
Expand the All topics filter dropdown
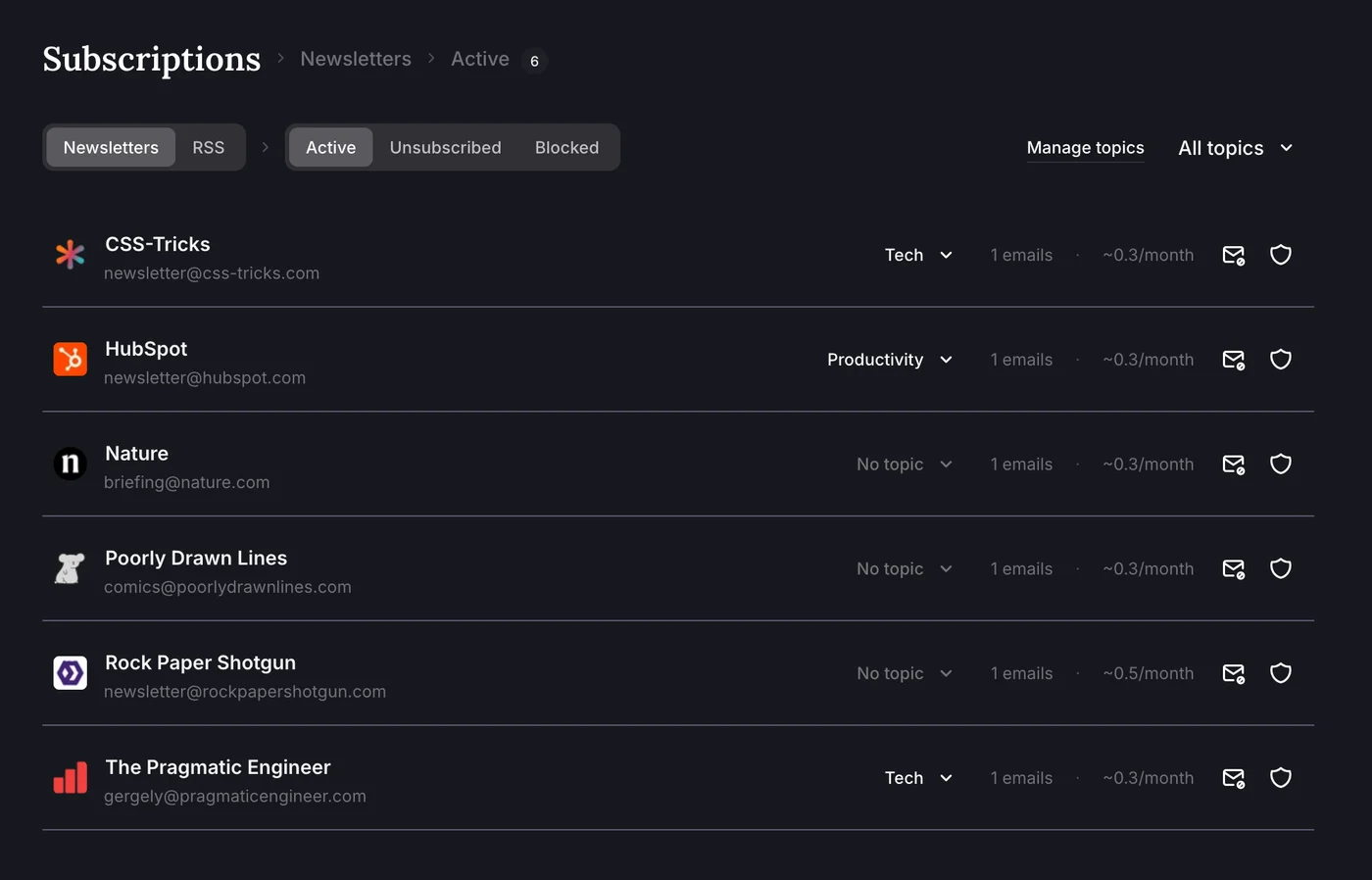click(1236, 148)
